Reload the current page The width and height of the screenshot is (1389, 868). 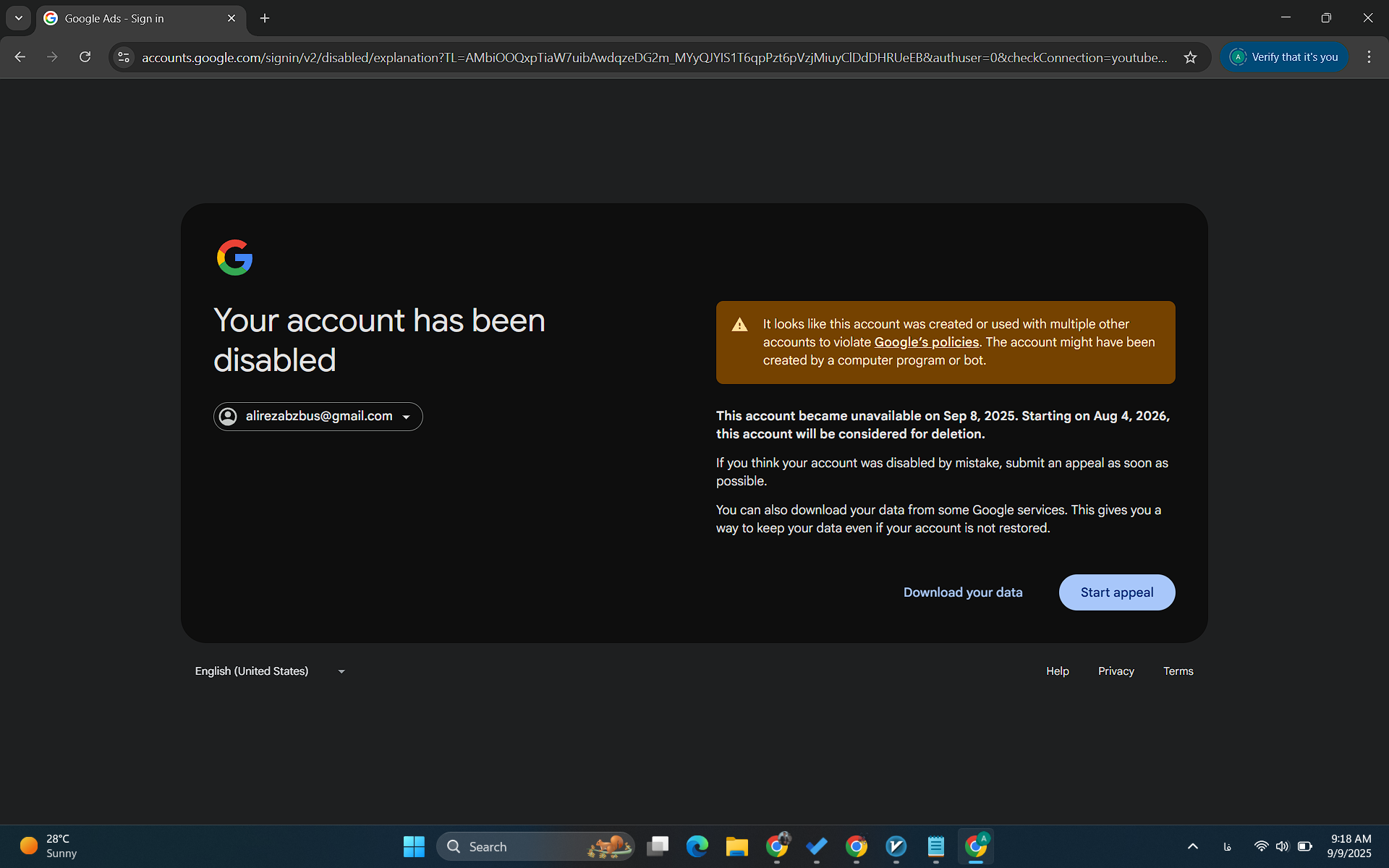pos(85,57)
